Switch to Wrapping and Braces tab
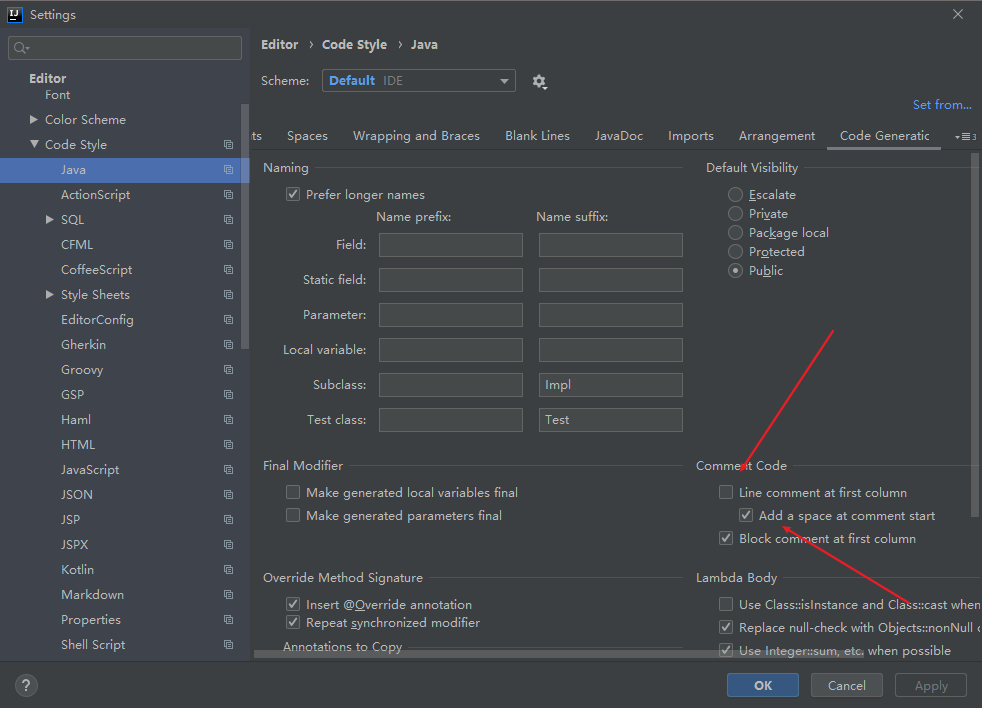Image resolution: width=982 pixels, height=708 pixels. pyautogui.click(x=416, y=136)
